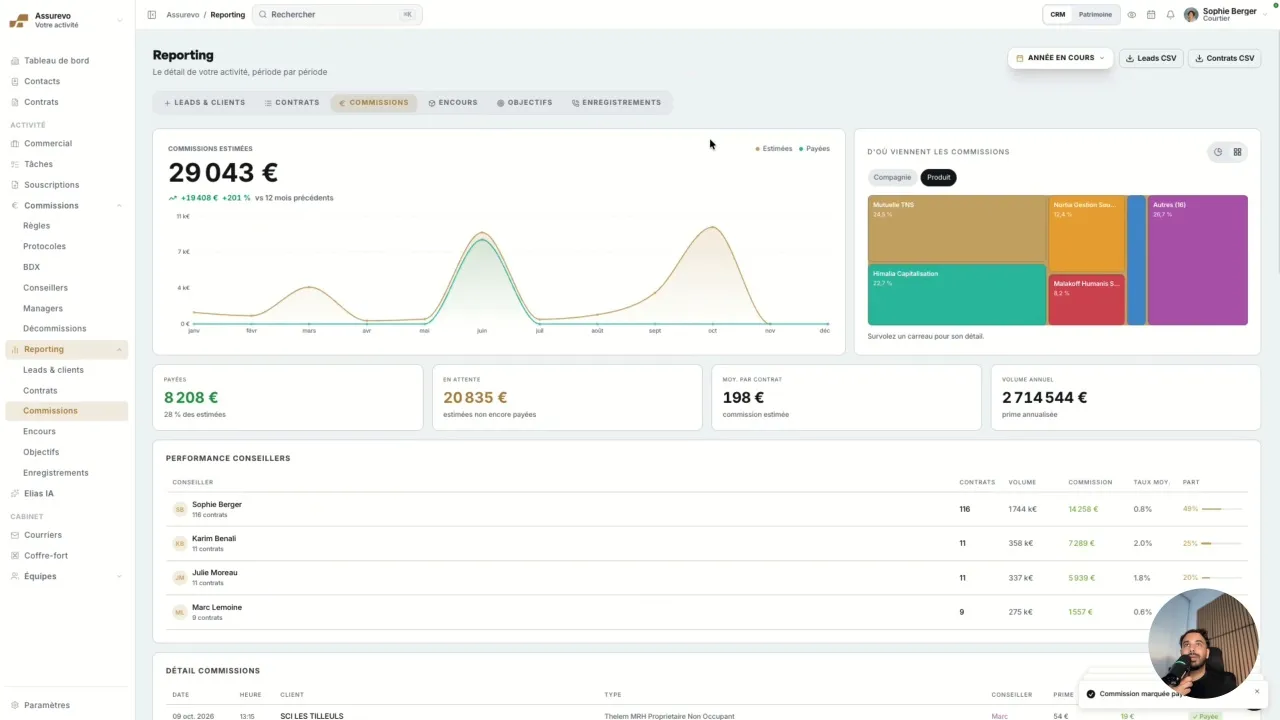Open Commercial in the sidebar

pos(48,143)
